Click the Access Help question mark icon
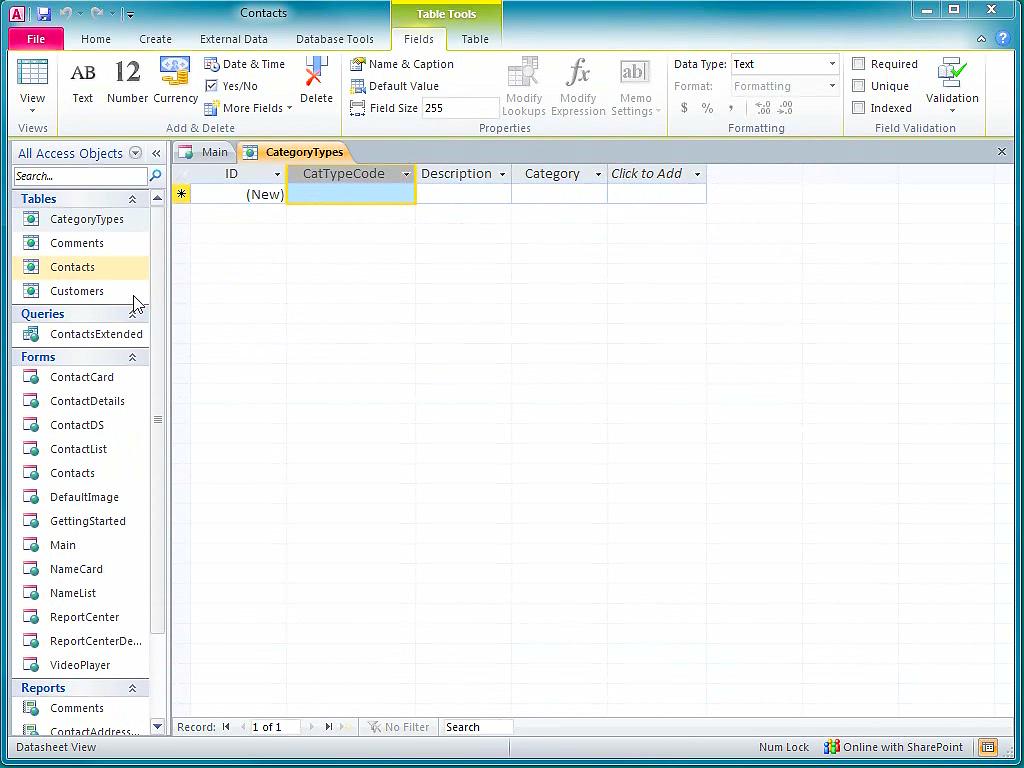 (1002, 39)
